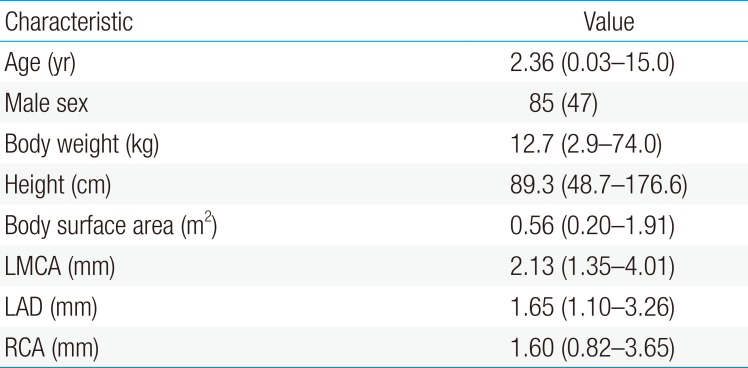Viewport: 748px width, 368px height.
Task: Select the Age (yr) row label
Action: pyautogui.click(x=40, y=64)
